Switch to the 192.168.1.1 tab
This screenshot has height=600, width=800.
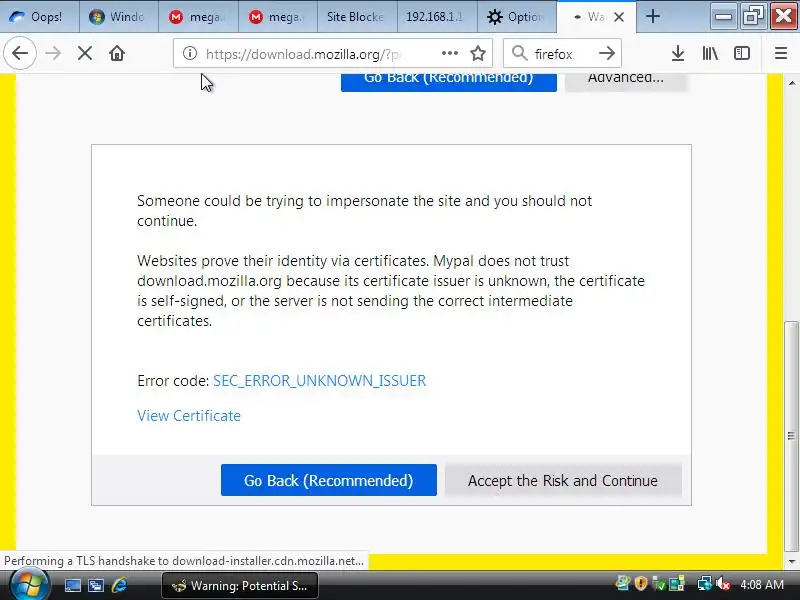point(437,17)
